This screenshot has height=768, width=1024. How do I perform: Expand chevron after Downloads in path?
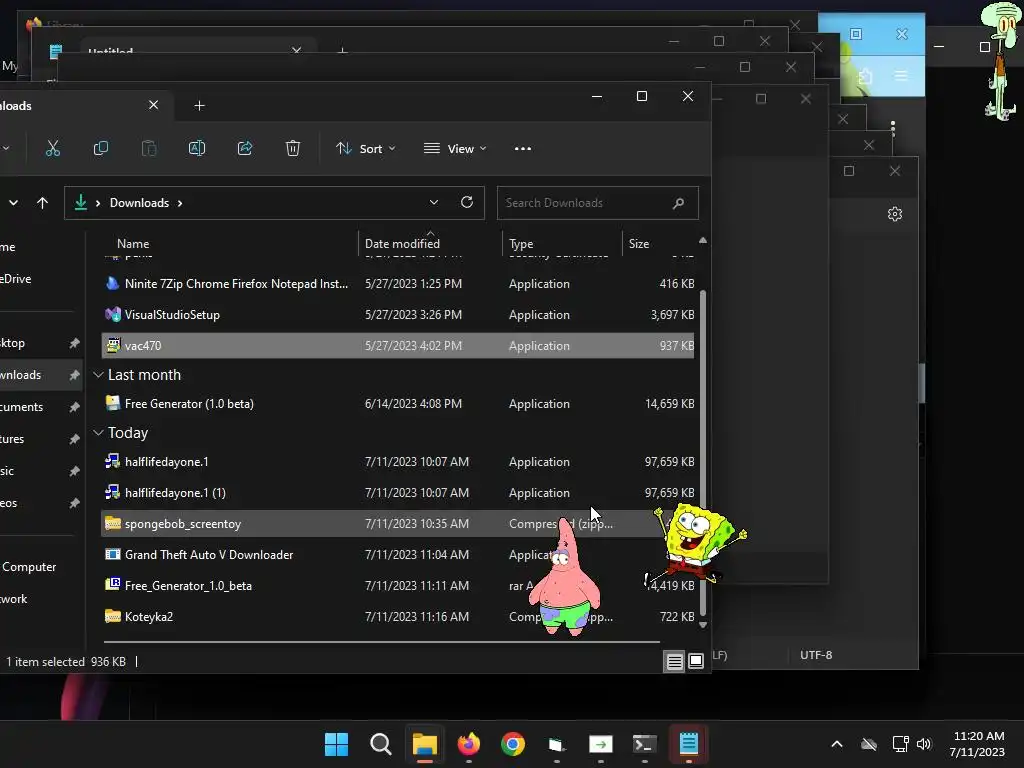point(180,203)
